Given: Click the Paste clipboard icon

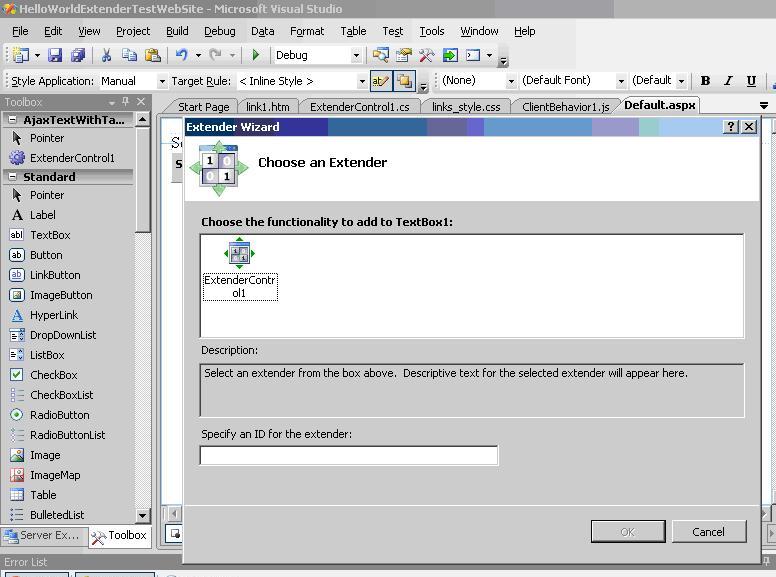Looking at the screenshot, I should coord(152,55).
